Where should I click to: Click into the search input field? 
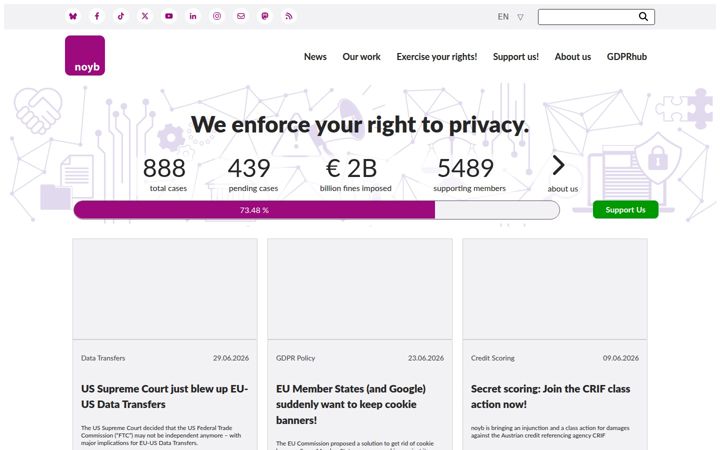click(588, 17)
